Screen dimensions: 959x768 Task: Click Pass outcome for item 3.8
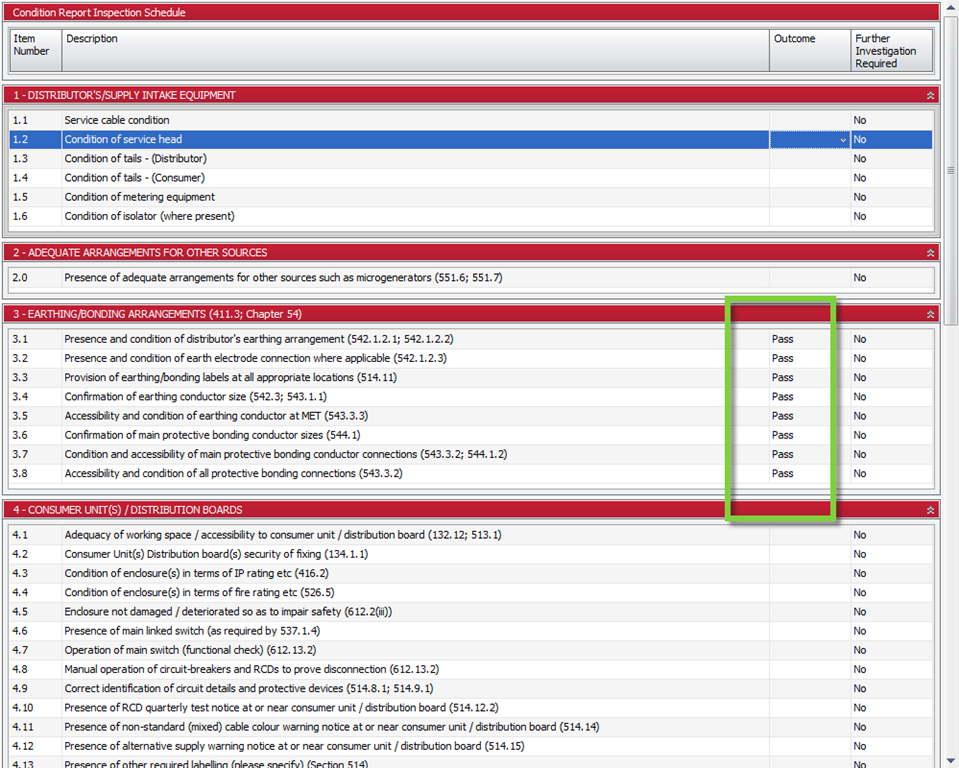point(783,474)
